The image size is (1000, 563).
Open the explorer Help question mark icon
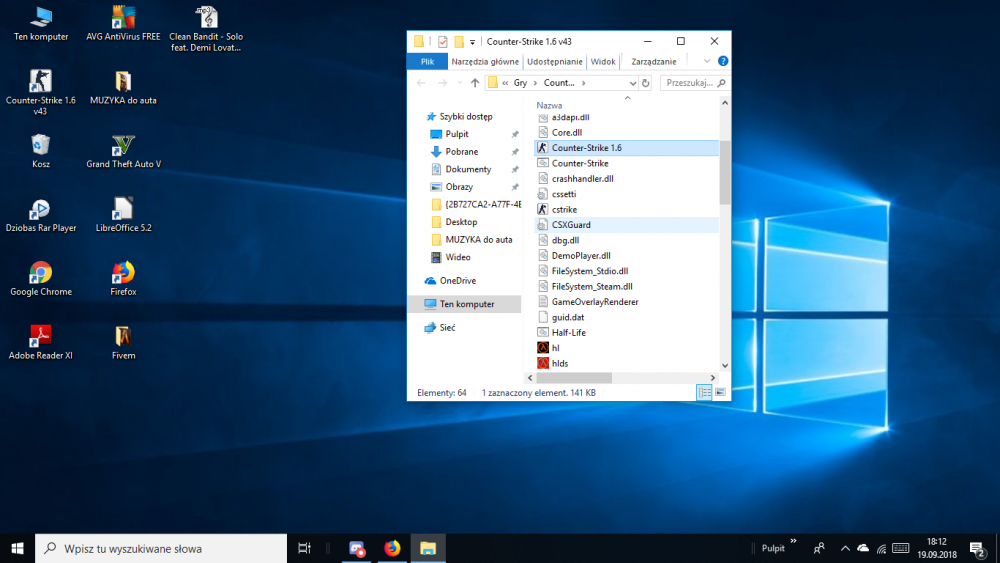point(722,61)
